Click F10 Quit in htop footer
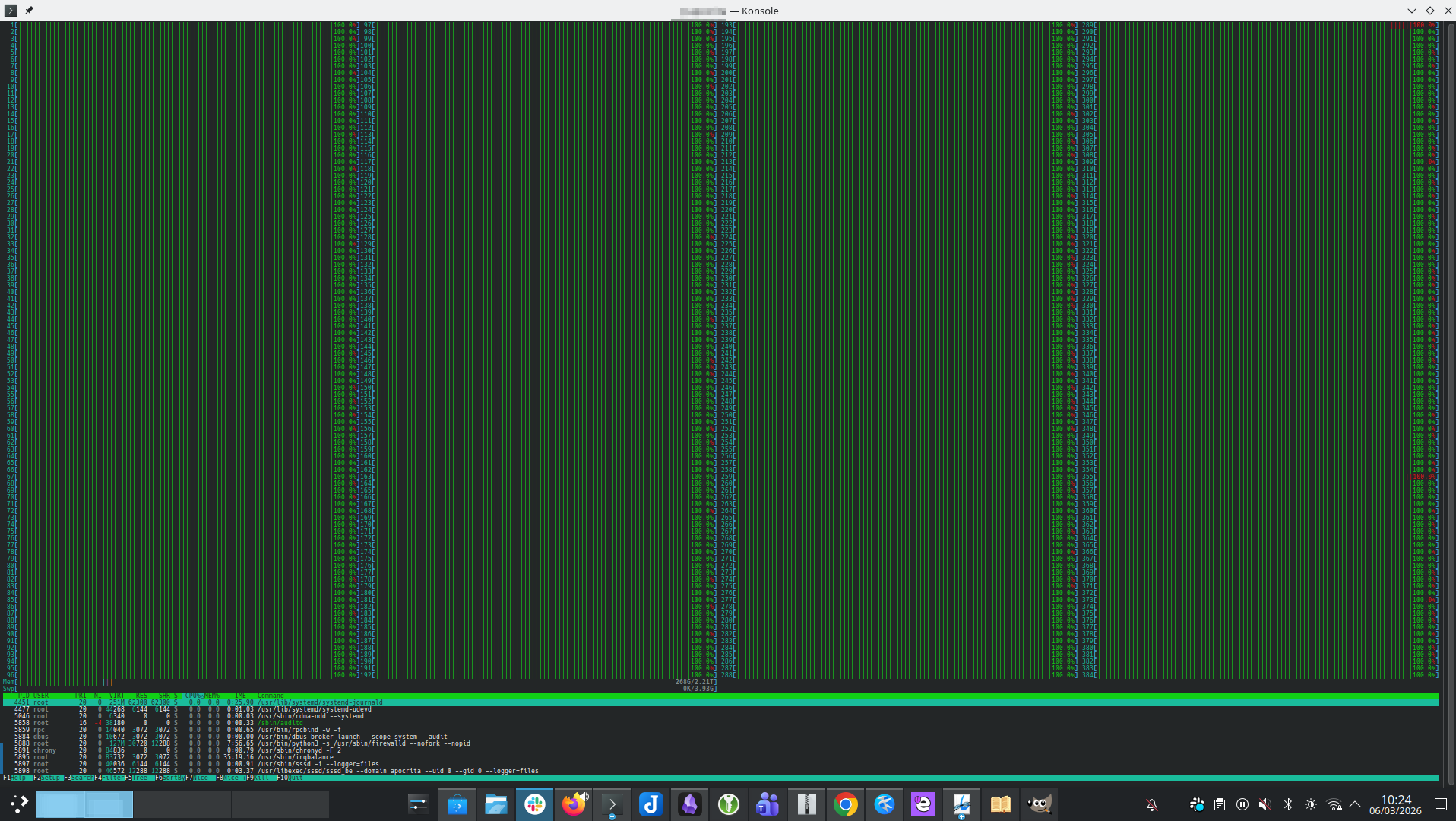This screenshot has height=821, width=1456. tap(290, 778)
